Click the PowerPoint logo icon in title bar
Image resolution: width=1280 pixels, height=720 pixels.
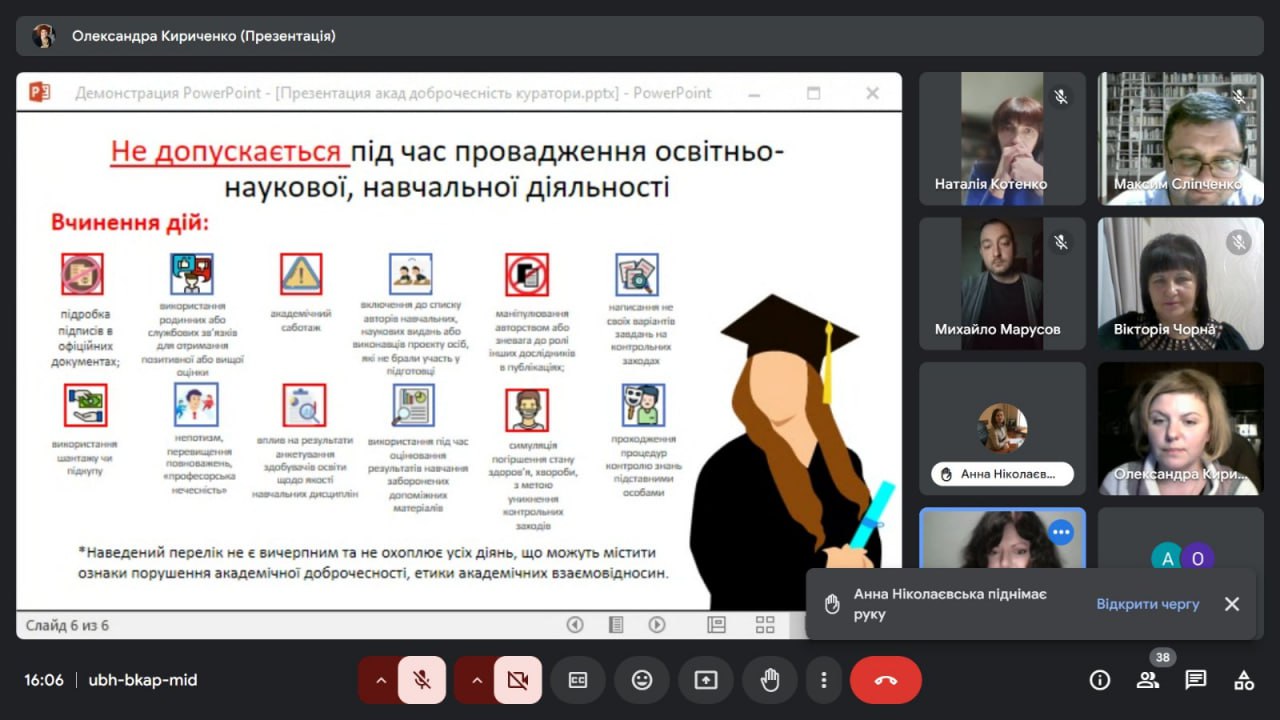pos(40,93)
